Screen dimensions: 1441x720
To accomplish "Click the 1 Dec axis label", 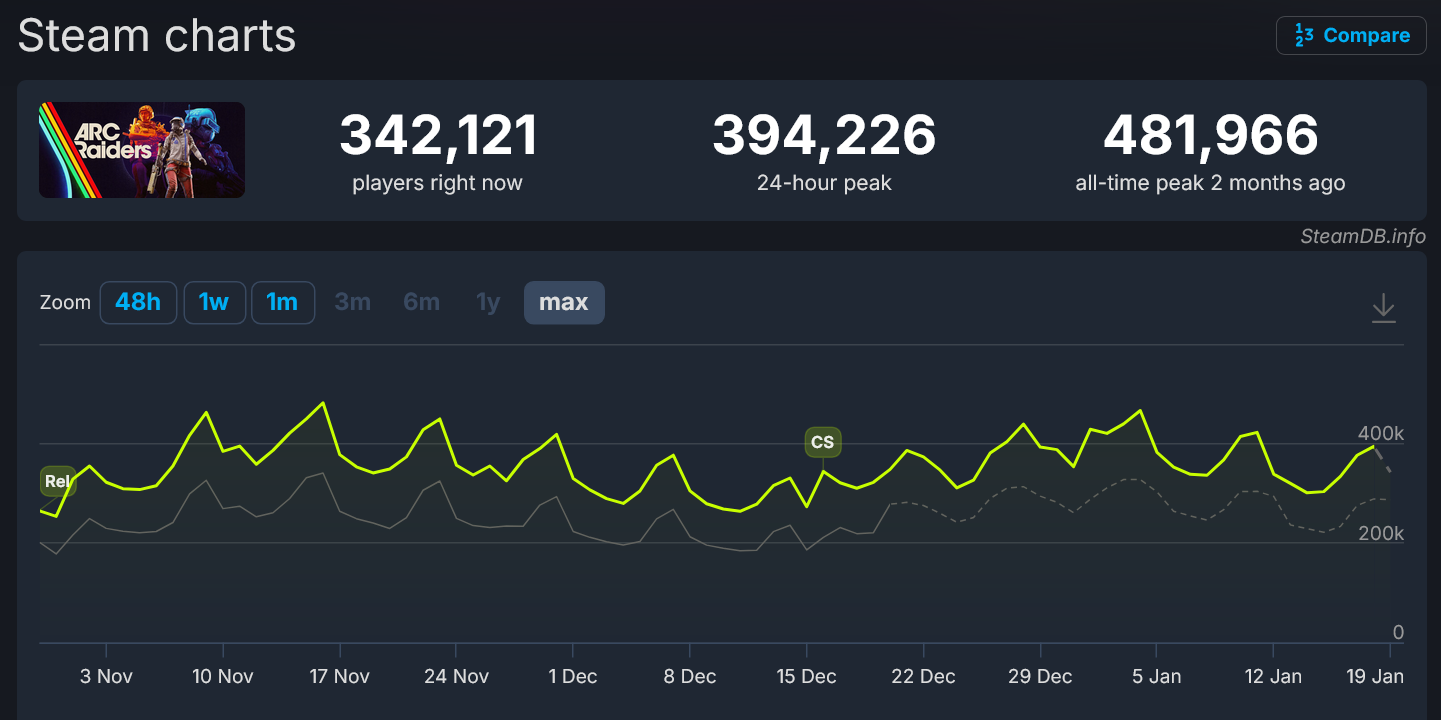I will [x=573, y=677].
